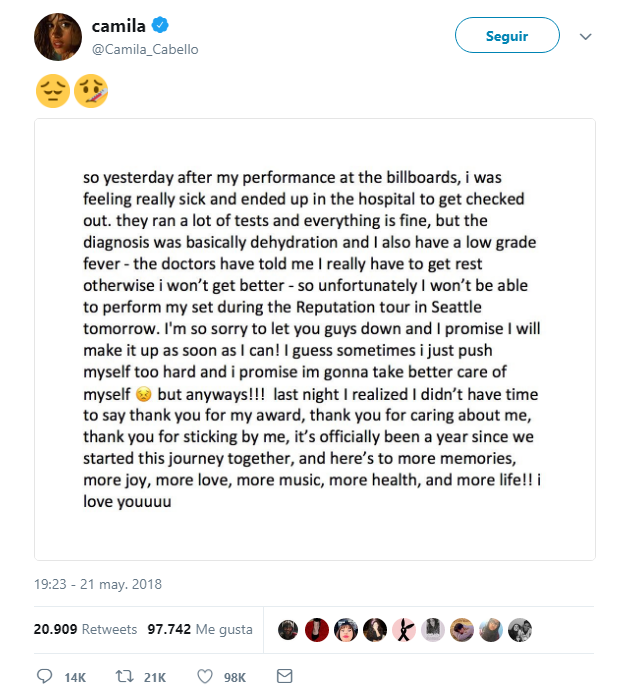
Task: Open the grayscale avatar sixth in the row
Action: pos(433,629)
